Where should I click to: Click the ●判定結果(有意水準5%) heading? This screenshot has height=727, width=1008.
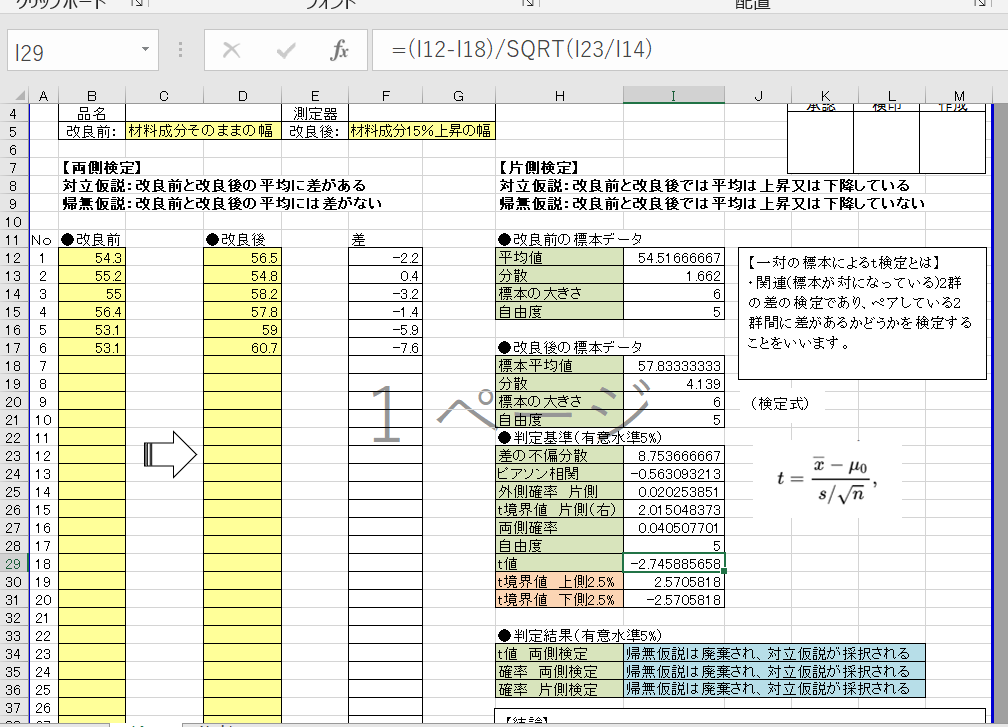pos(579,636)
